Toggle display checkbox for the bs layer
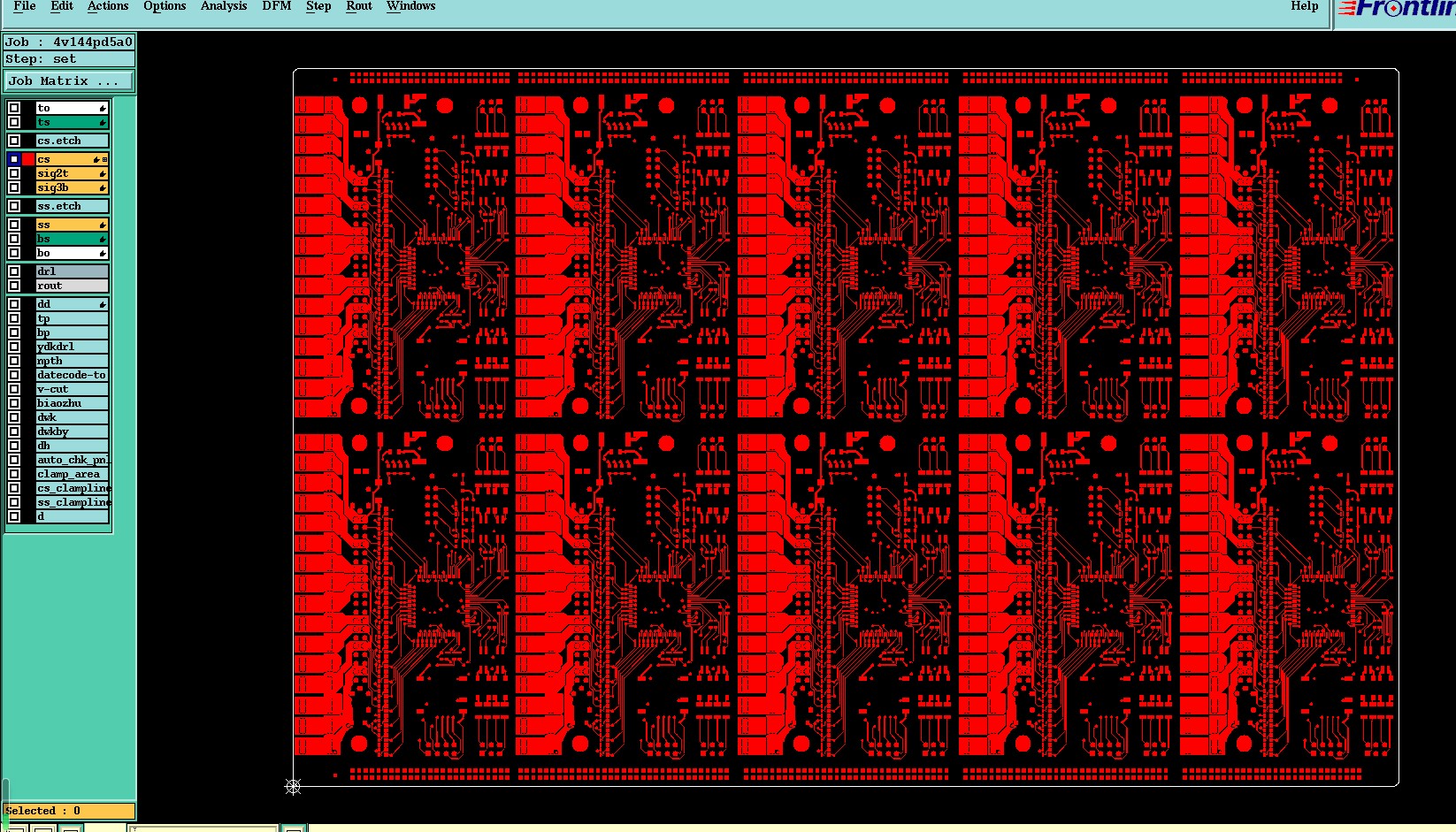 click(x=14, y=239)
